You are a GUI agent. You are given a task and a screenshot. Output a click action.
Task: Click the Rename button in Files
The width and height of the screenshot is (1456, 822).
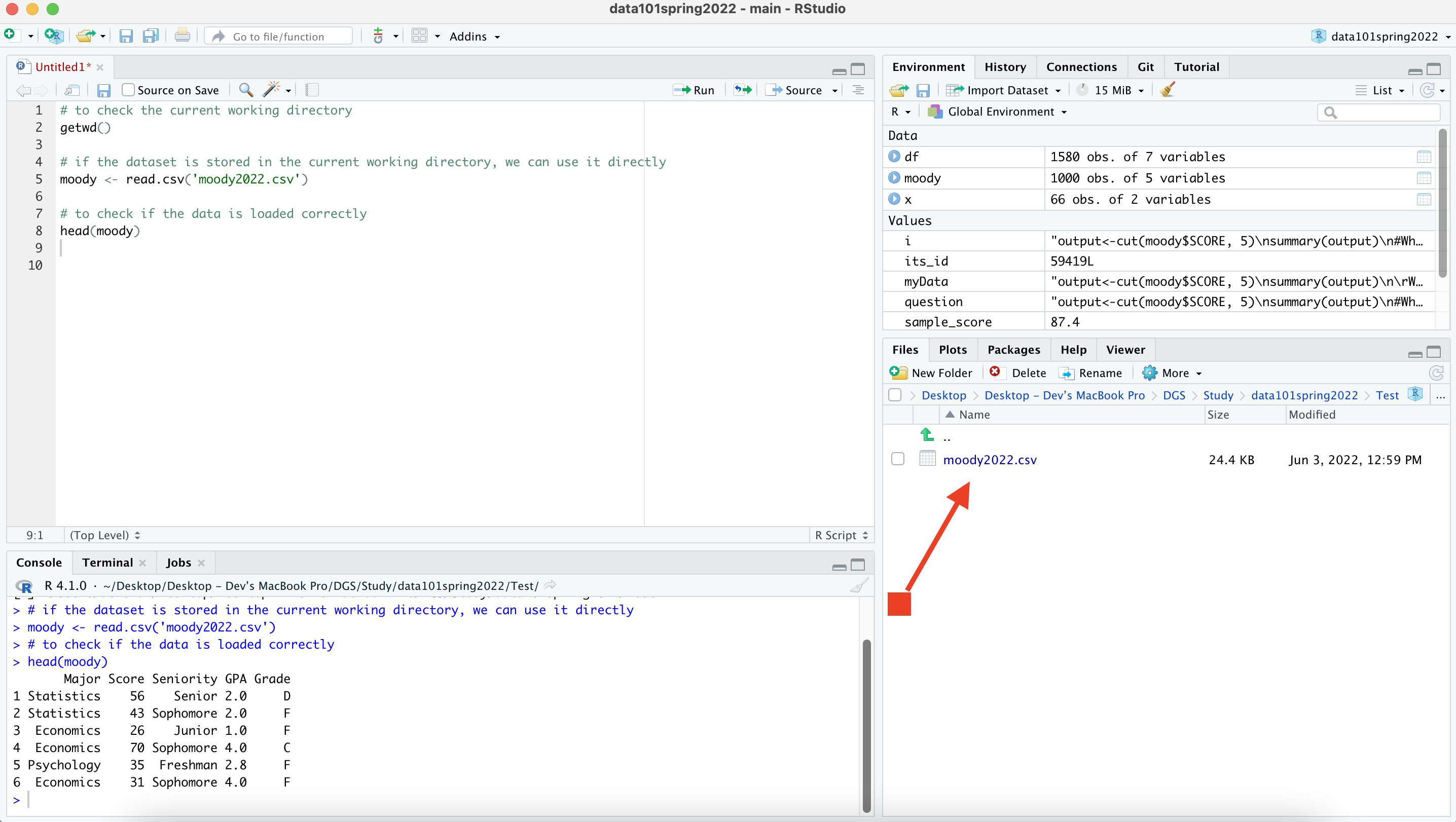(x=1091, y=373)
